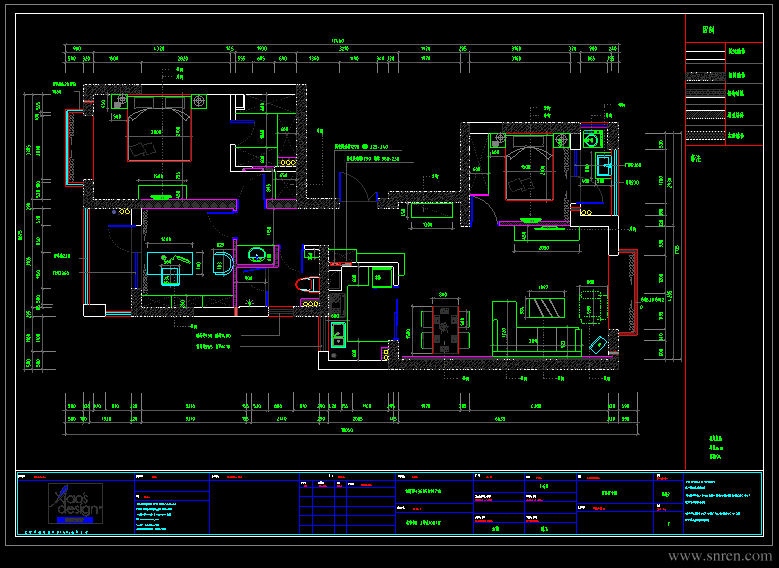Select the round washbasin symbol
Screen dimensions: 779x568
(x=257, y=255)
